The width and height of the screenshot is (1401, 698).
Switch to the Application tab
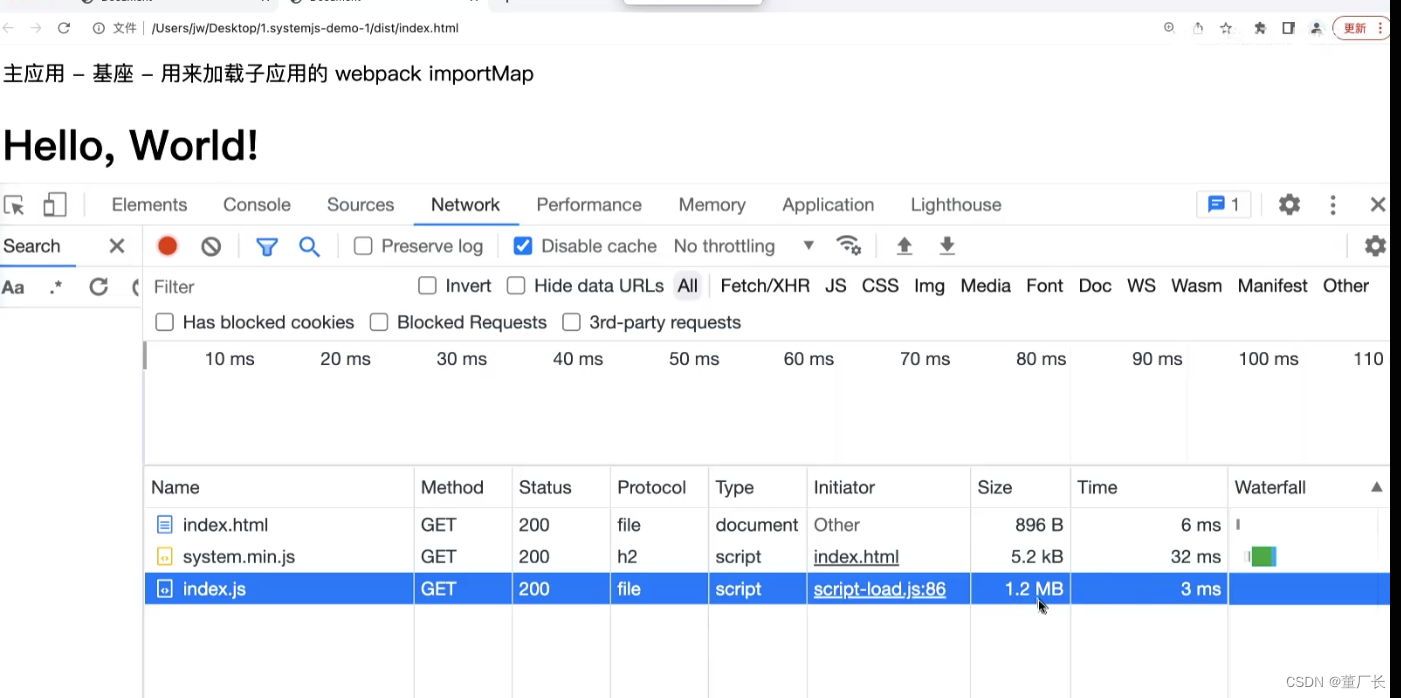(828, 205)
